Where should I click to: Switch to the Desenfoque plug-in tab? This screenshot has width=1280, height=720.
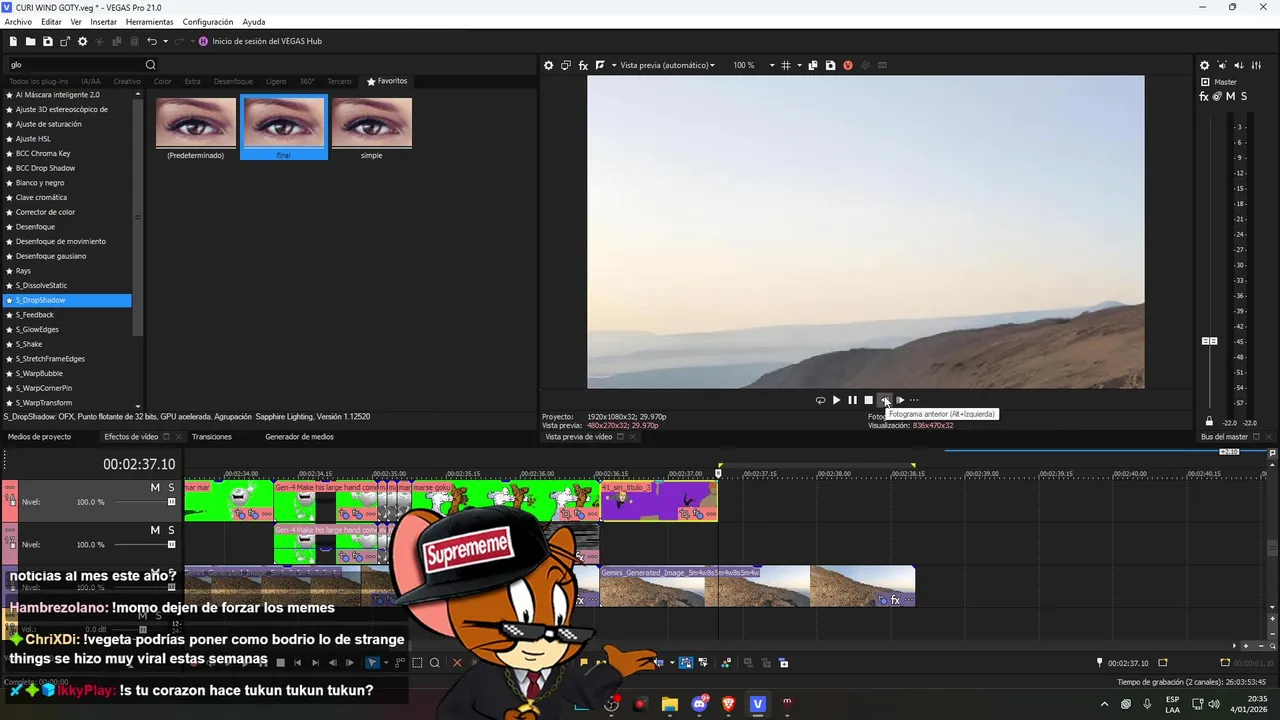[233, 81]
